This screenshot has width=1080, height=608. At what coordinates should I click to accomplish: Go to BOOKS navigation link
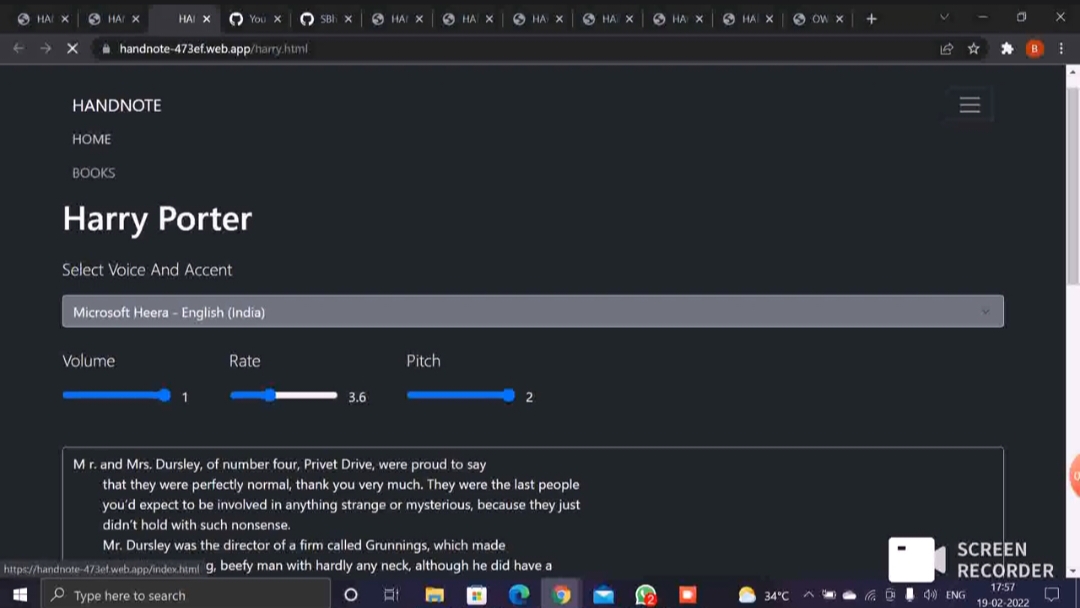[94, 173]
